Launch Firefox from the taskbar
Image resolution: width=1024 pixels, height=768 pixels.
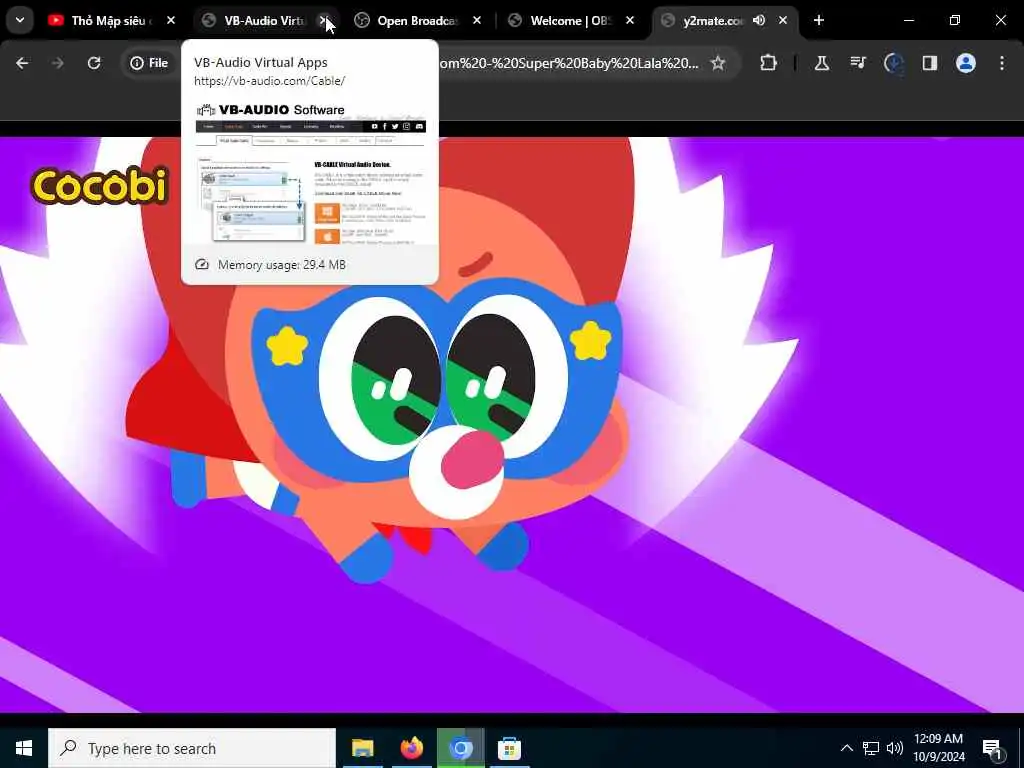411,748
